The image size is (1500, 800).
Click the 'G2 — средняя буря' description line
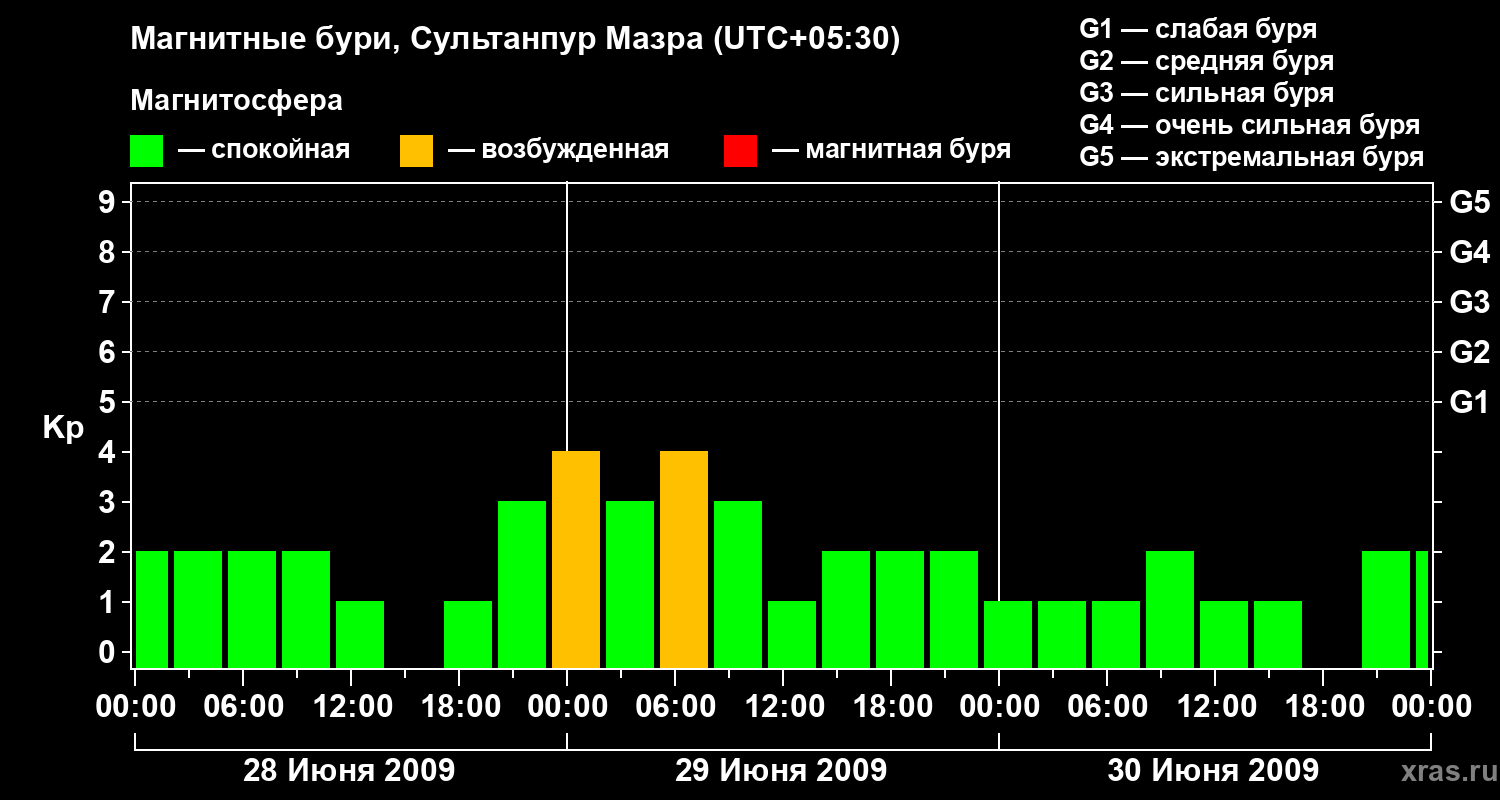[1206, 61]
